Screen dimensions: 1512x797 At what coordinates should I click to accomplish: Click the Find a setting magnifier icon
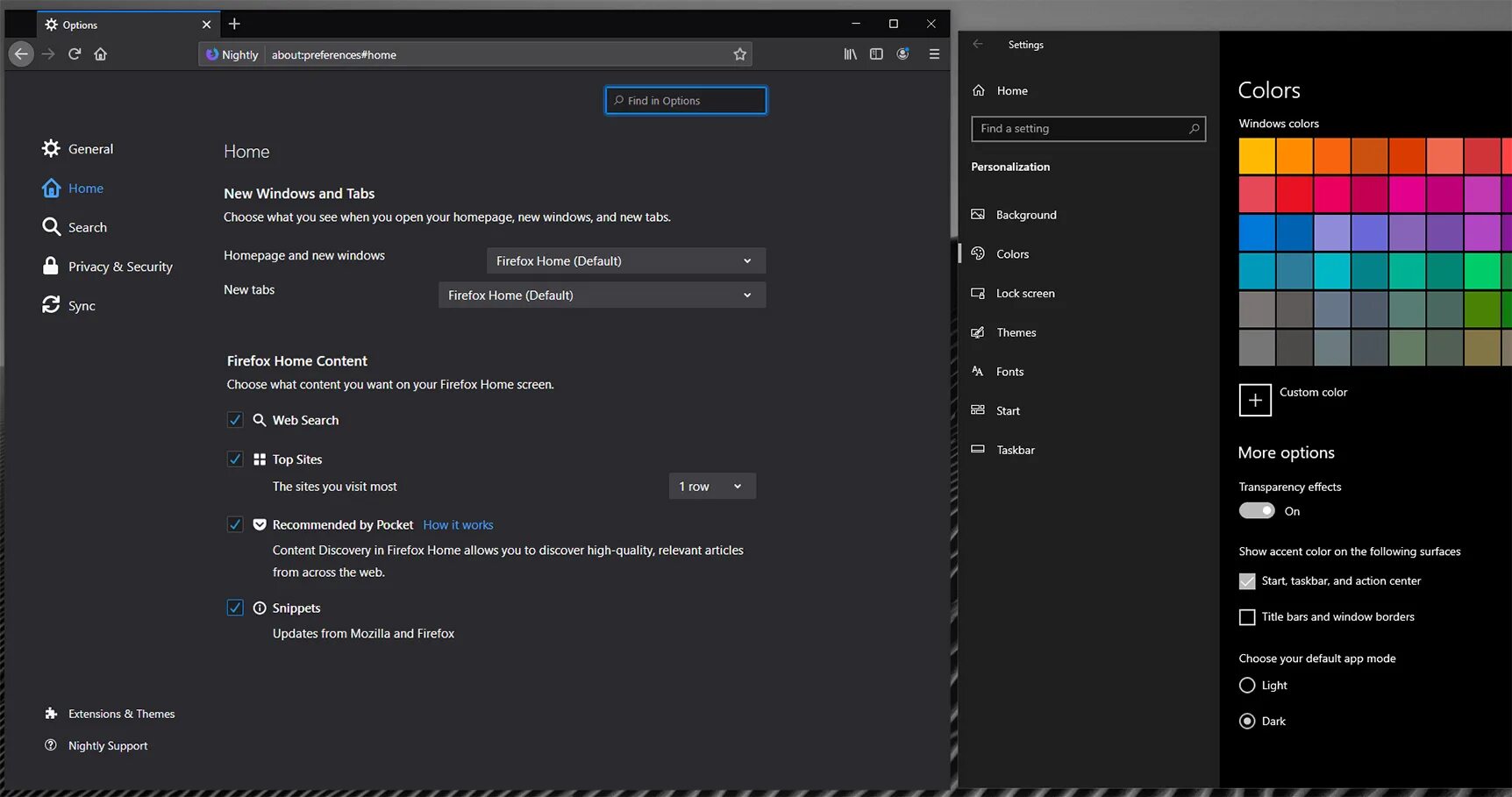[1194, 128]
